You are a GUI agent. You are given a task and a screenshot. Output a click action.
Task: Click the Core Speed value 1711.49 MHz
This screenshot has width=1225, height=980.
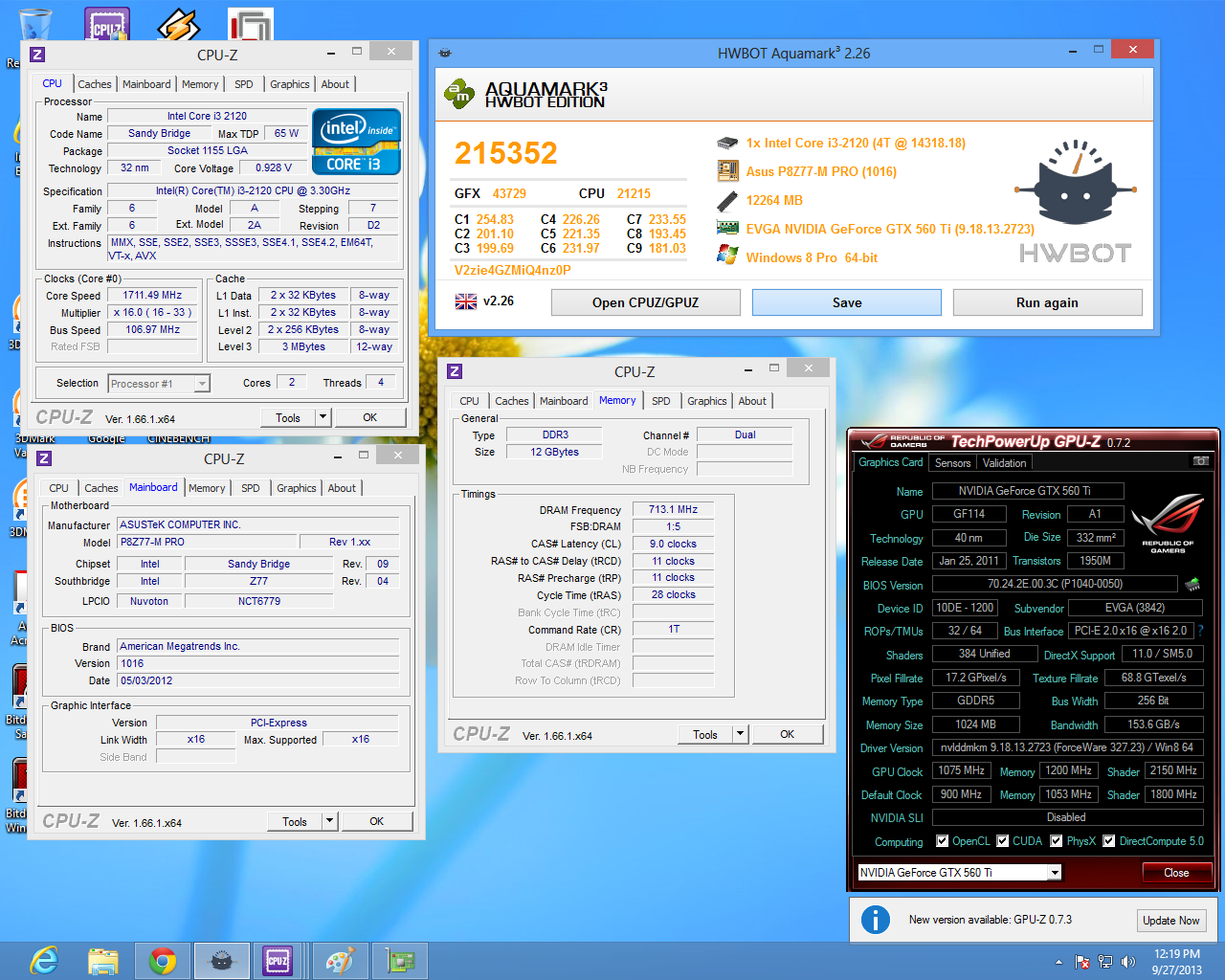point(152,296)
